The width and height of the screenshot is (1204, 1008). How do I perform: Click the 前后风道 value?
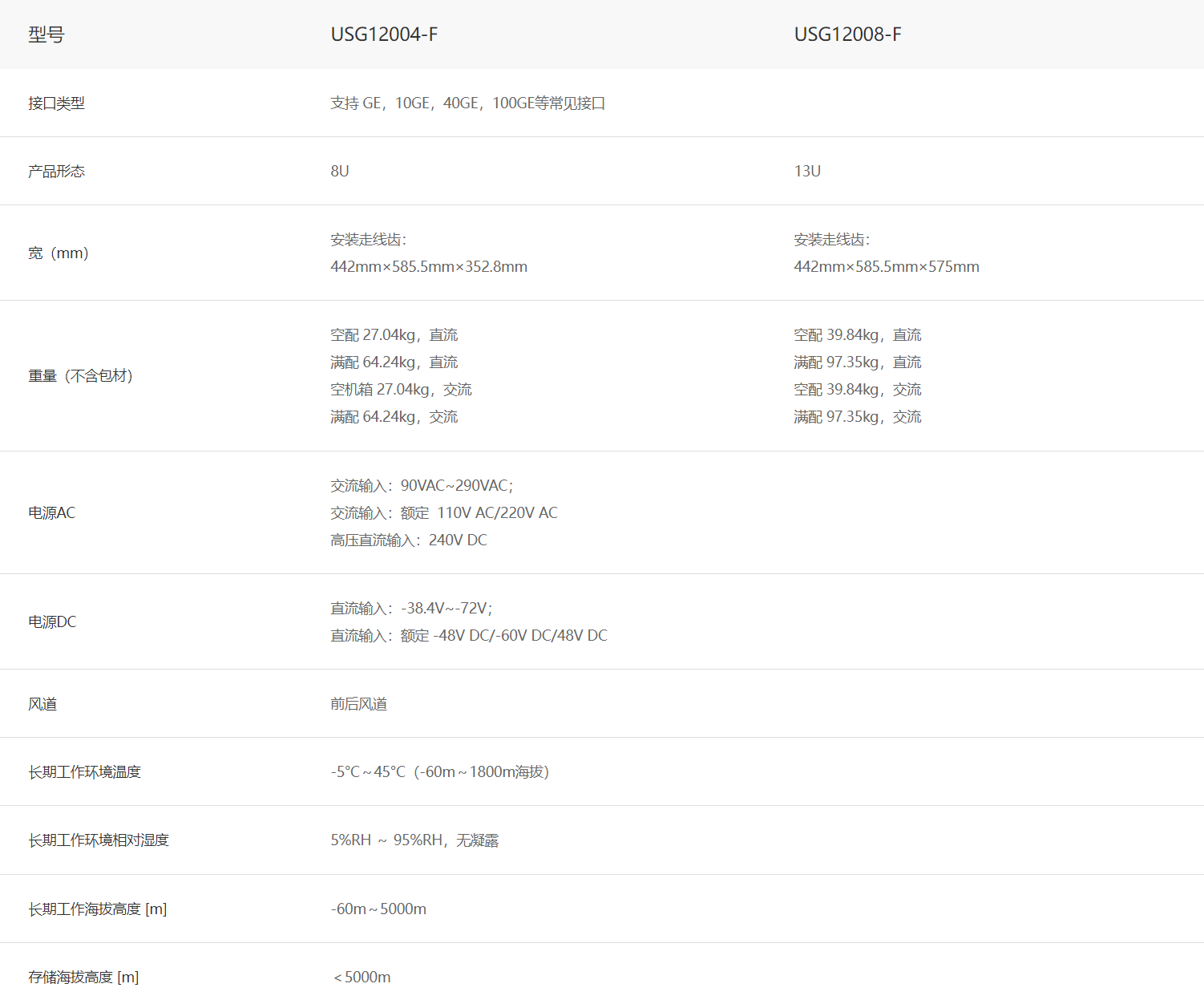click(359, 704)
